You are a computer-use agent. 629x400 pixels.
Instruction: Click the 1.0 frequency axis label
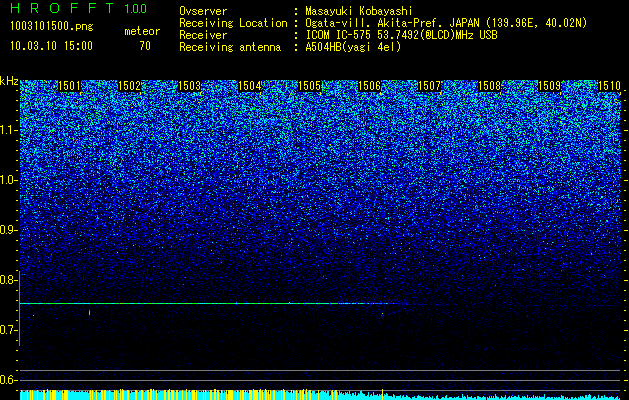(x=8, y=180)
